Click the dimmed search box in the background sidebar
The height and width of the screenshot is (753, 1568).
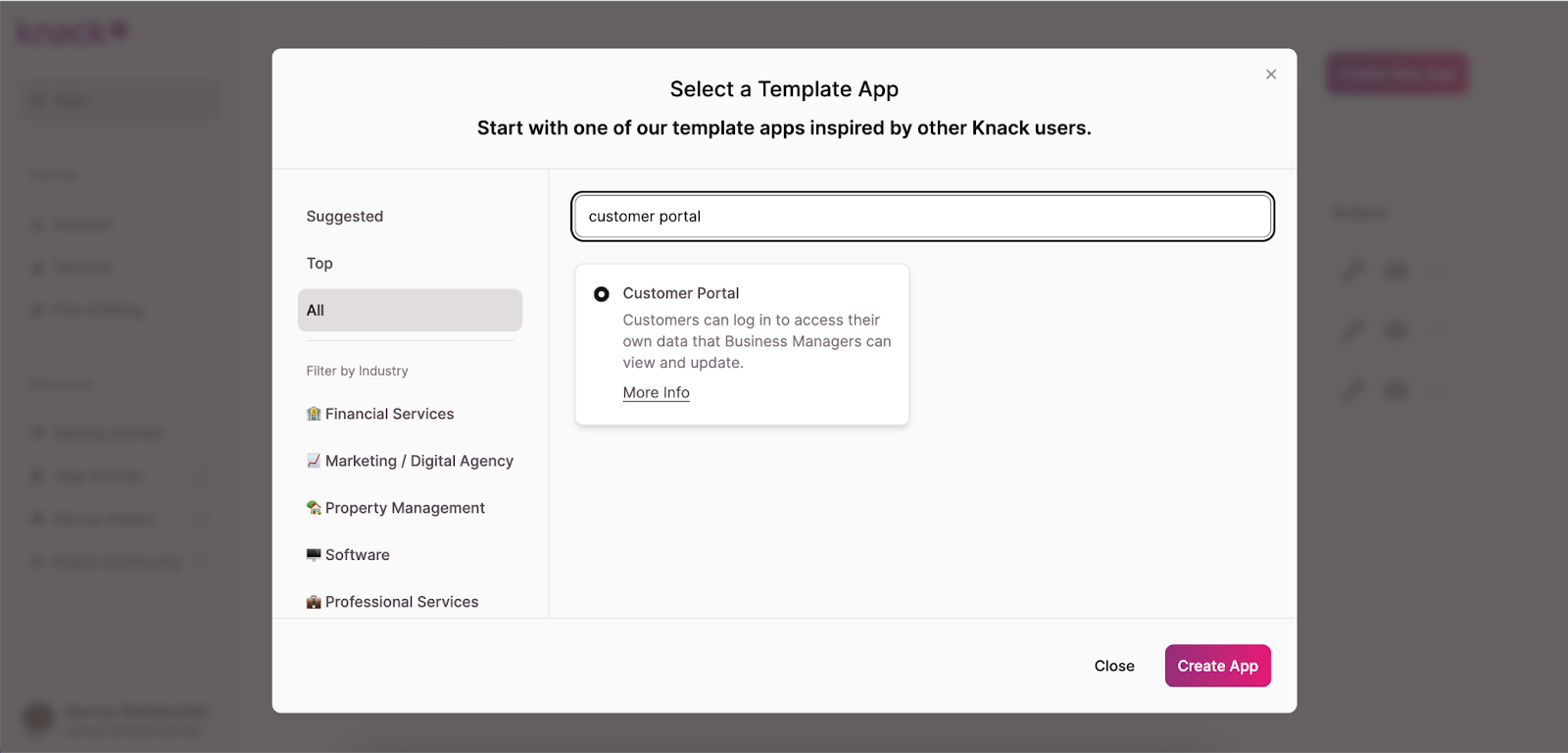click(x=122, y=101)
